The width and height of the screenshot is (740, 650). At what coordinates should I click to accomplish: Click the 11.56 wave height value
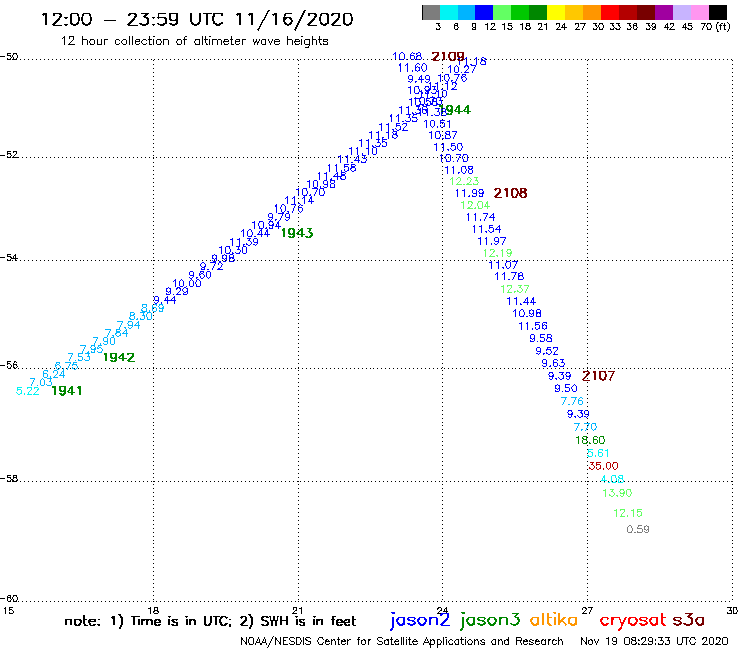tap(532, 326)
